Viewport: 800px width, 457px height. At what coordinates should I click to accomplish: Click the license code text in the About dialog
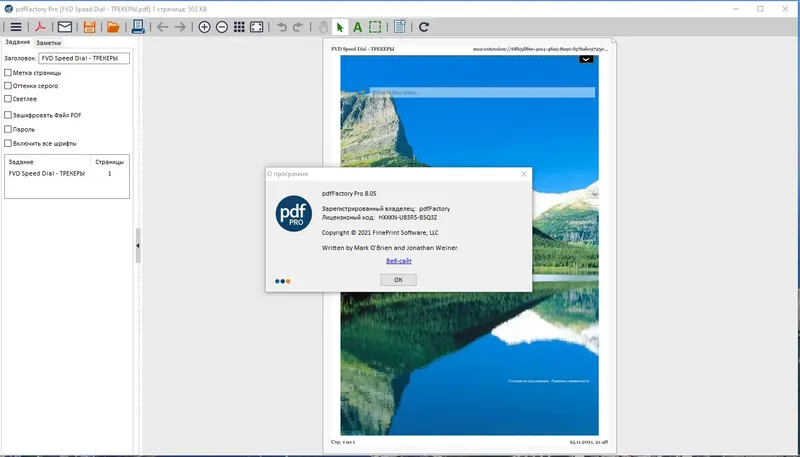408,217
